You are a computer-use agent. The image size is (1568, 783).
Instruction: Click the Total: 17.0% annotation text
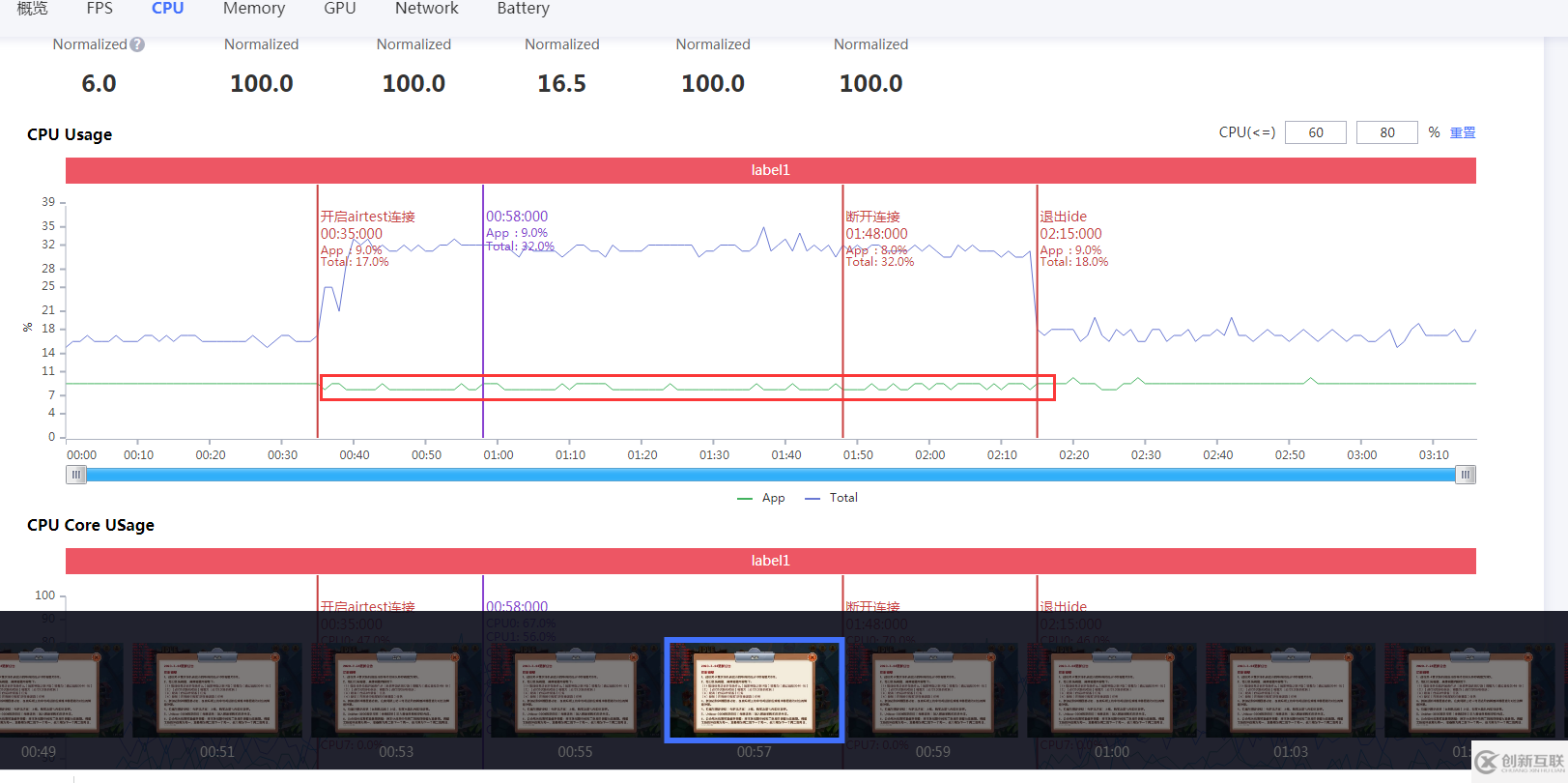click(x=355, y=262)
